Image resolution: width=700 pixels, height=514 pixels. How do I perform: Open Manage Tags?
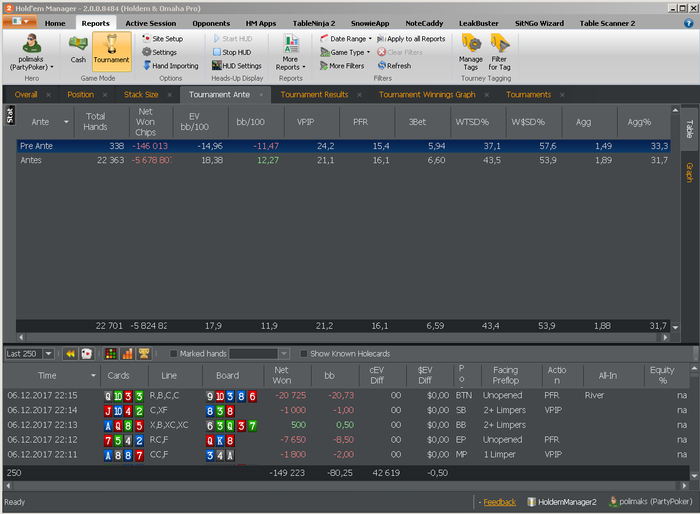[x=471, y=52]
